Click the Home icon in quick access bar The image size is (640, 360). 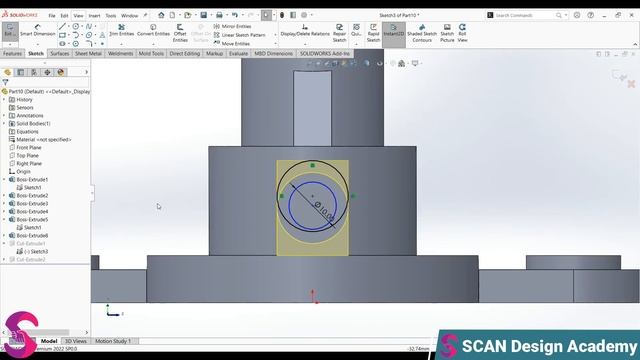point(161,15)
